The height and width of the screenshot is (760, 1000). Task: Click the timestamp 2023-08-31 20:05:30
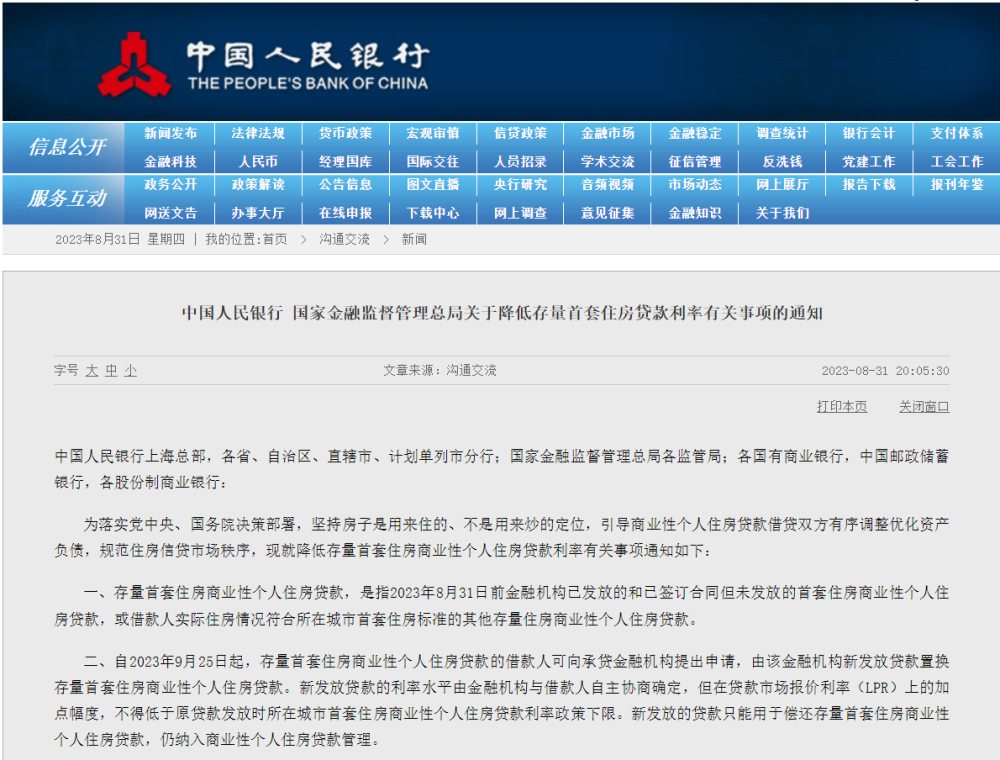click(885, 371)
